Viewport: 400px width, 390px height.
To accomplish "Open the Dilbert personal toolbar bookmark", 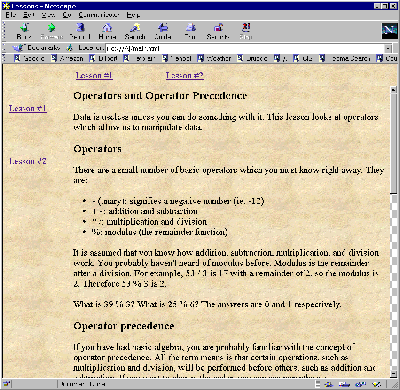I will (x=104, y=58).
